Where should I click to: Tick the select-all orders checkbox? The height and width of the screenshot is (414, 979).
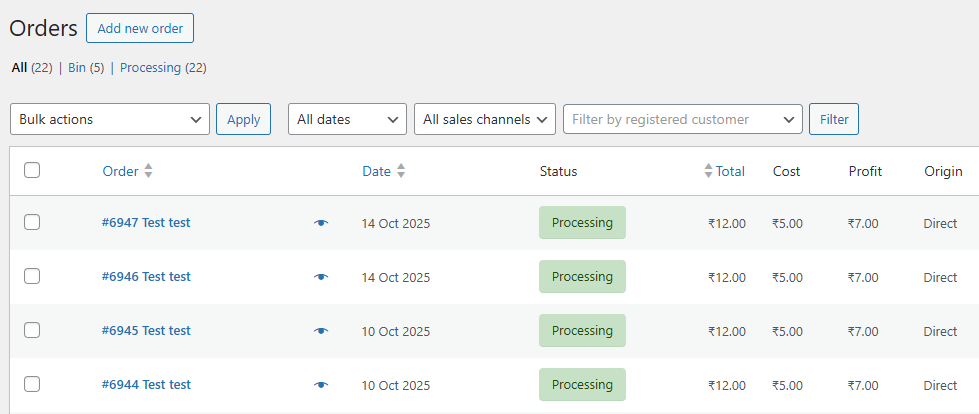[x=32, y=170]
